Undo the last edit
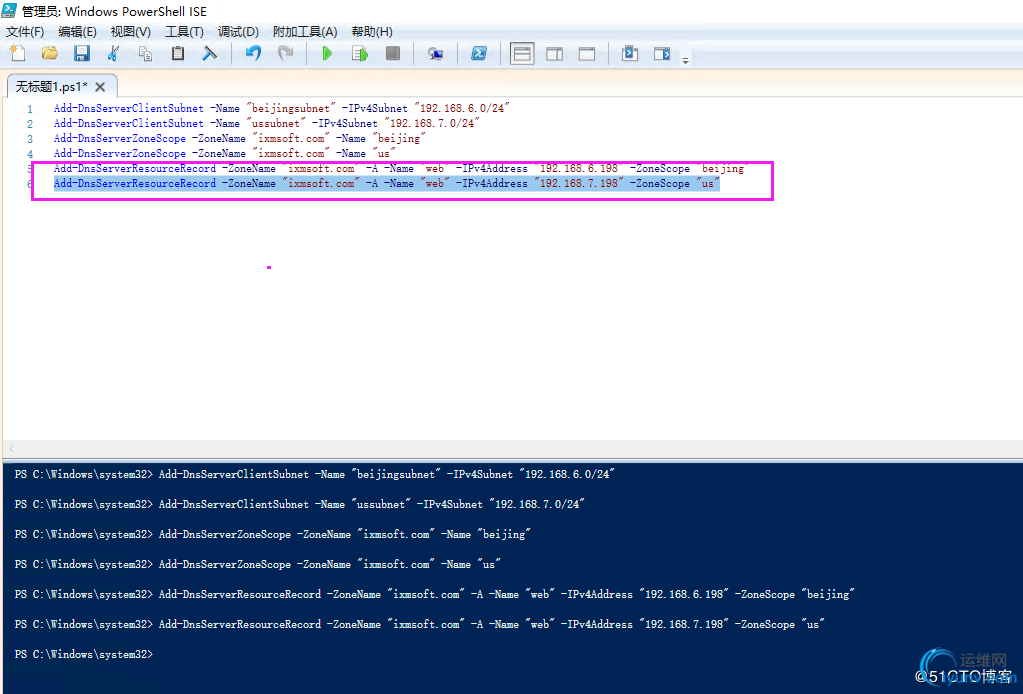Image resolution: width=1023 pixels, height=694 pixels. pyautogui.click(x=253, y=53)
